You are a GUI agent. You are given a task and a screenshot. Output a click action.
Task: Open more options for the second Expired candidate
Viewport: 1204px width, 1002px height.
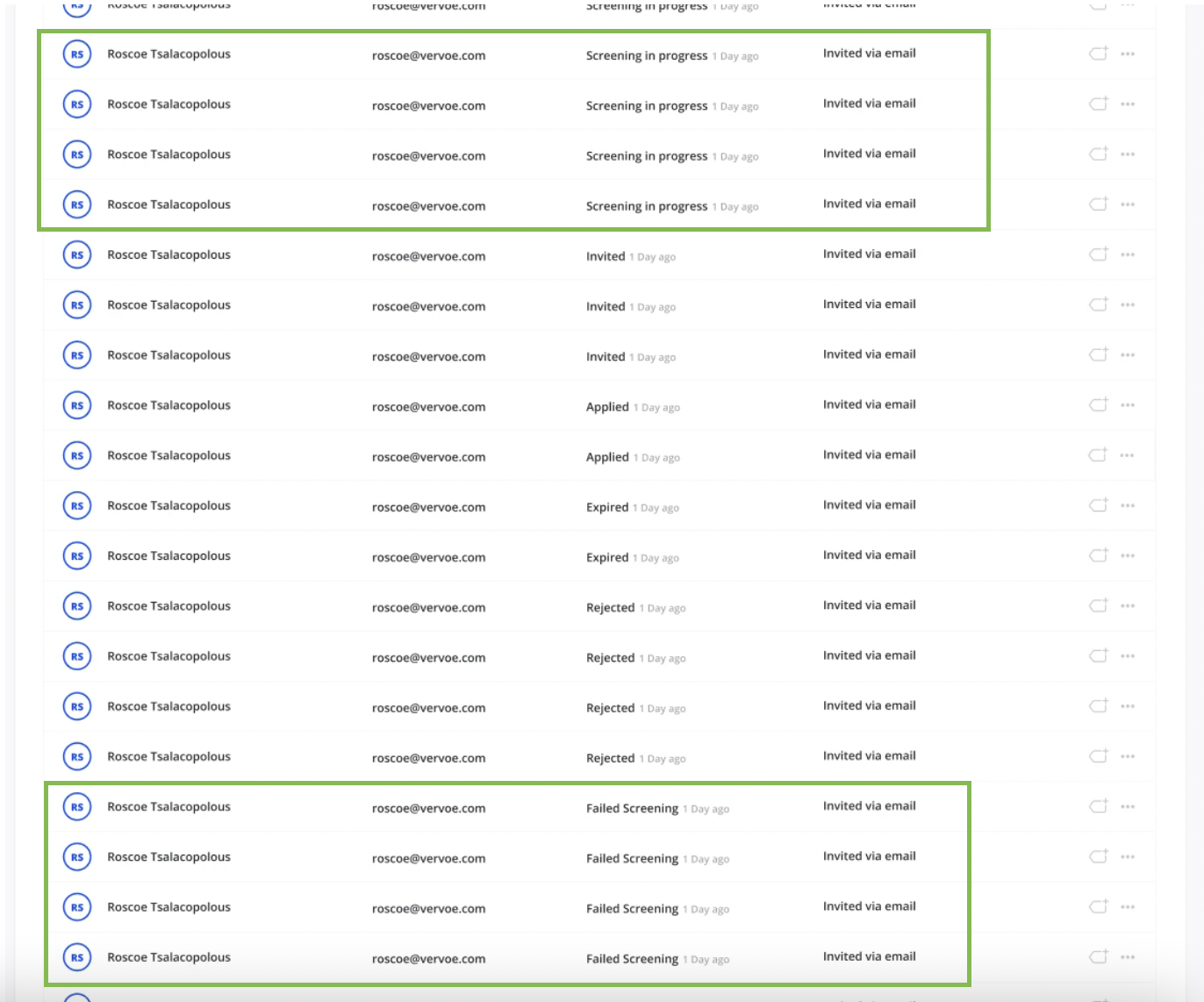point(1128,555)
